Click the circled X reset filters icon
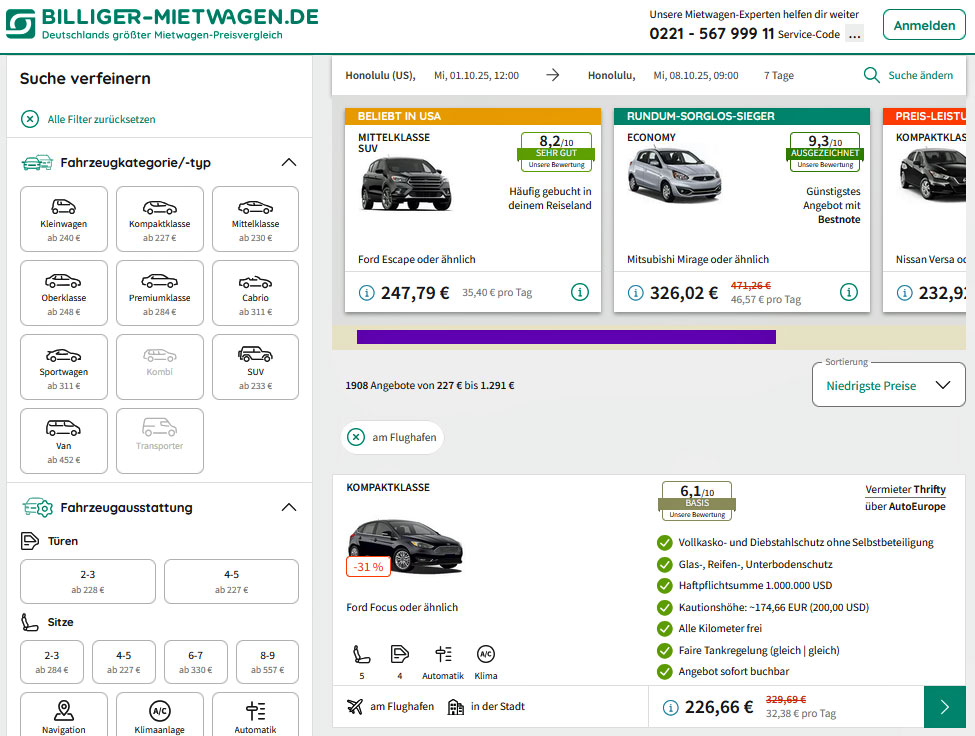 pos(30,119)
